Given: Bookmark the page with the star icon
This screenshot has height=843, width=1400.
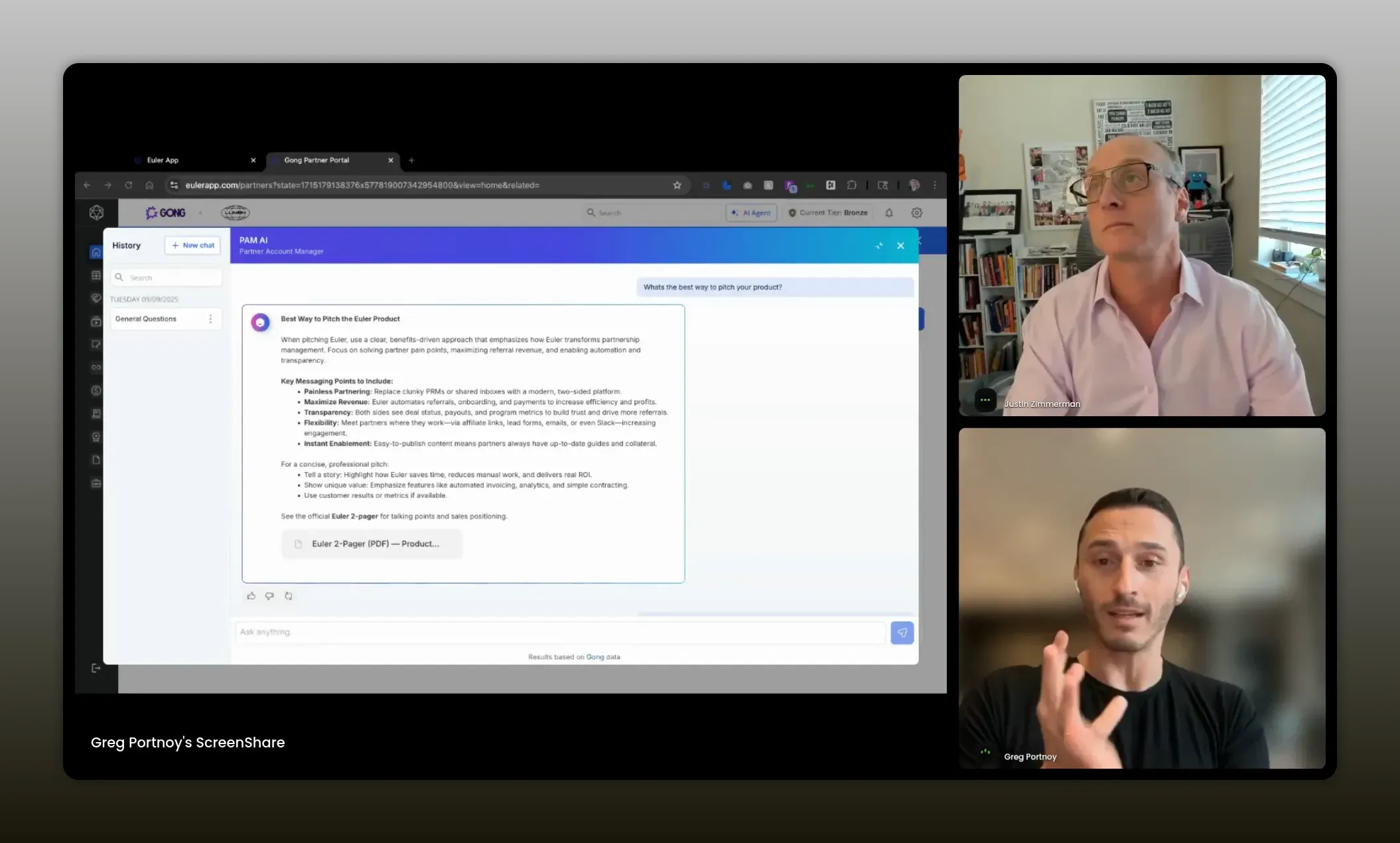Looking at the screenshot, I should [x=677, y=185].
